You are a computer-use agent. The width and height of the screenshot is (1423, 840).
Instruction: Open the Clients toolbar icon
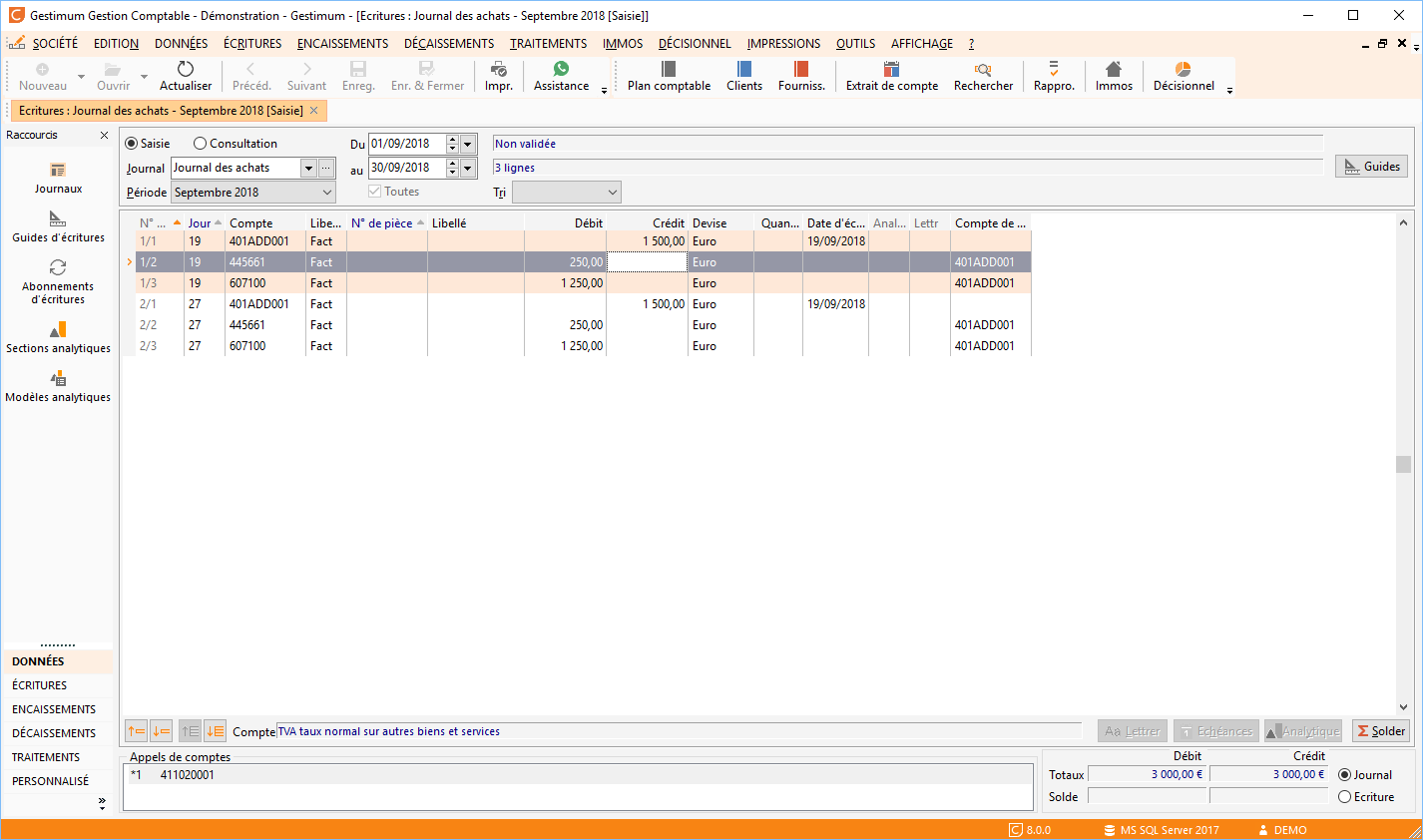click(744, 69)
